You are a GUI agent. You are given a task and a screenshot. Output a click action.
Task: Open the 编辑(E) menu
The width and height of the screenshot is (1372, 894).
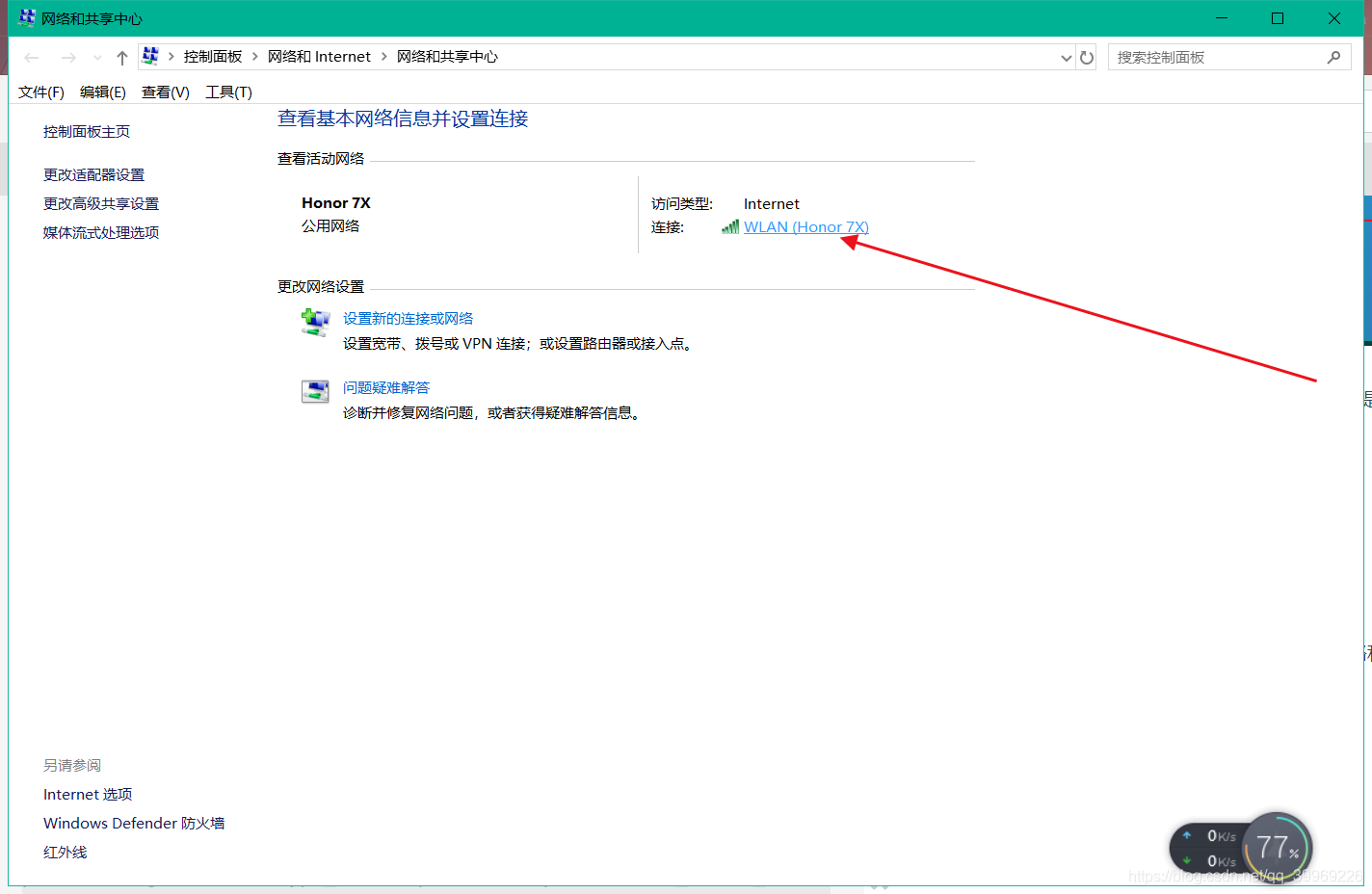[103, 92]
